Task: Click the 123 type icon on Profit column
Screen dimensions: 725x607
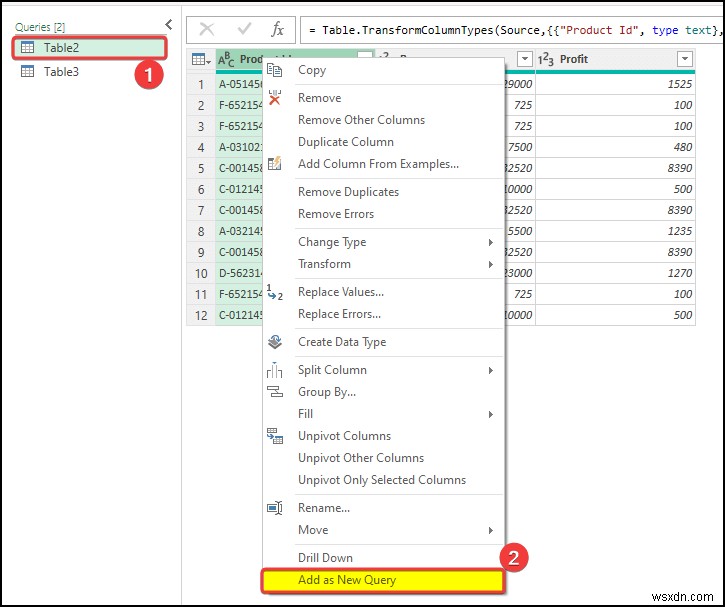Action: pos(546,59)
